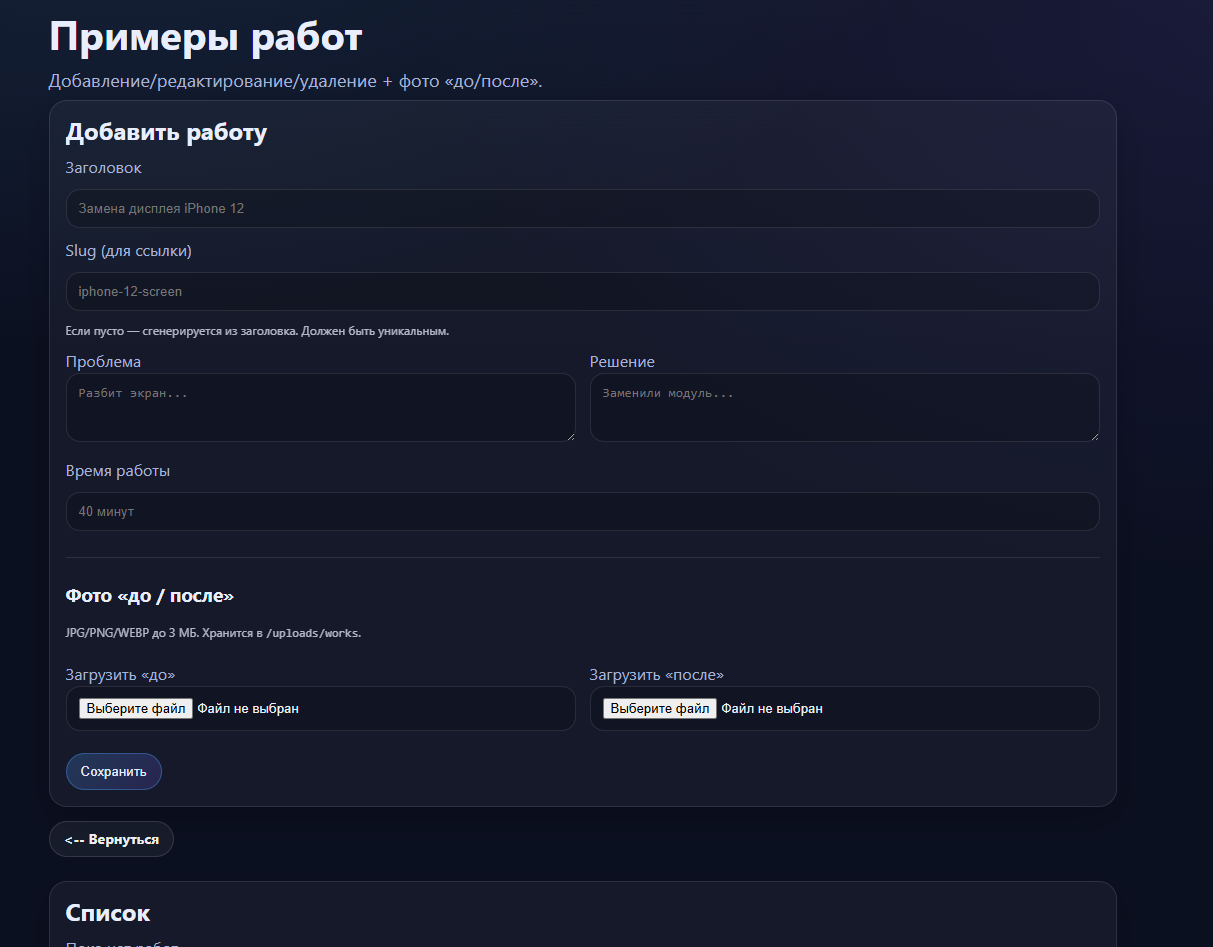Click the resize handle of Проблема textarea
The image size is (1213, 947).
coord(570,436)
